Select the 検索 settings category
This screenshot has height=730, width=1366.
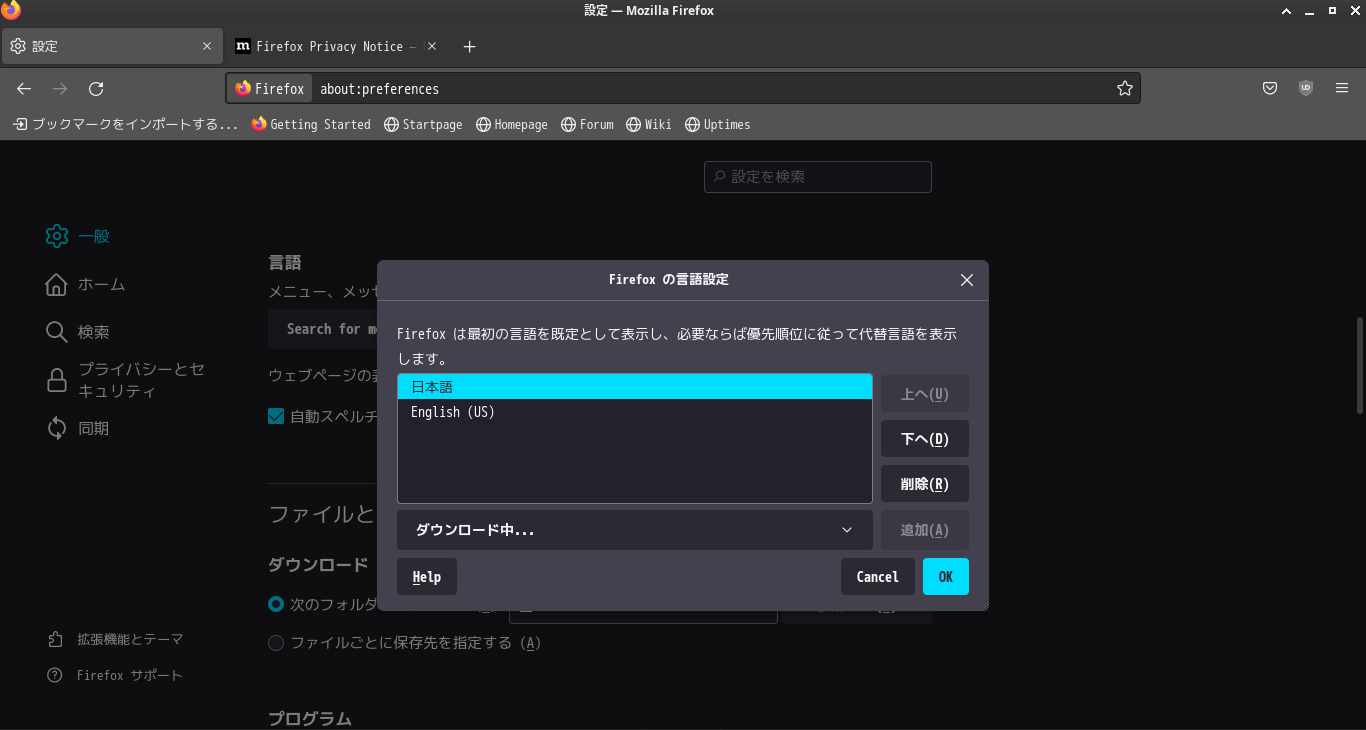click(94, 332)
